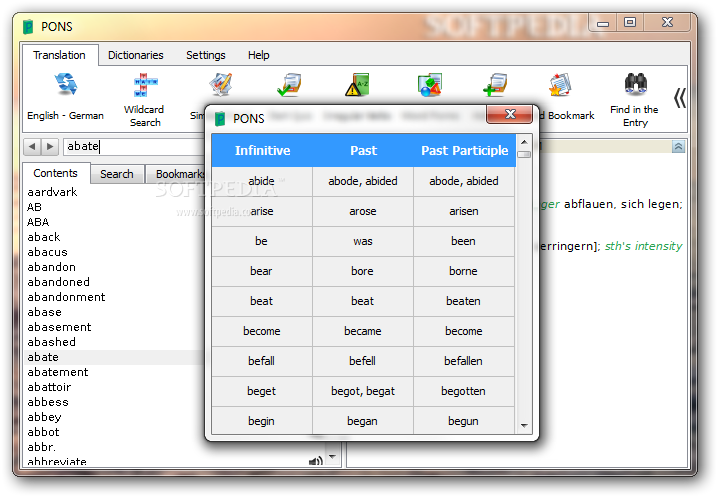Select 'abbot' in the contents list
The width and height of the screenshot is (718, 497).
pos(44,432)
